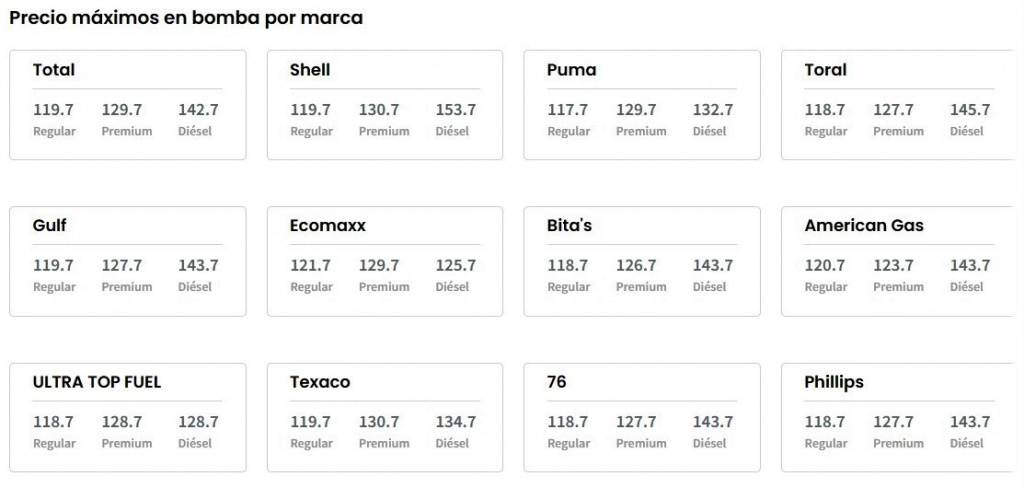Click Puma's diesel price 132.7
Image resolution: width=1024 pixels, height=488 pixels.
click(713, 110)
